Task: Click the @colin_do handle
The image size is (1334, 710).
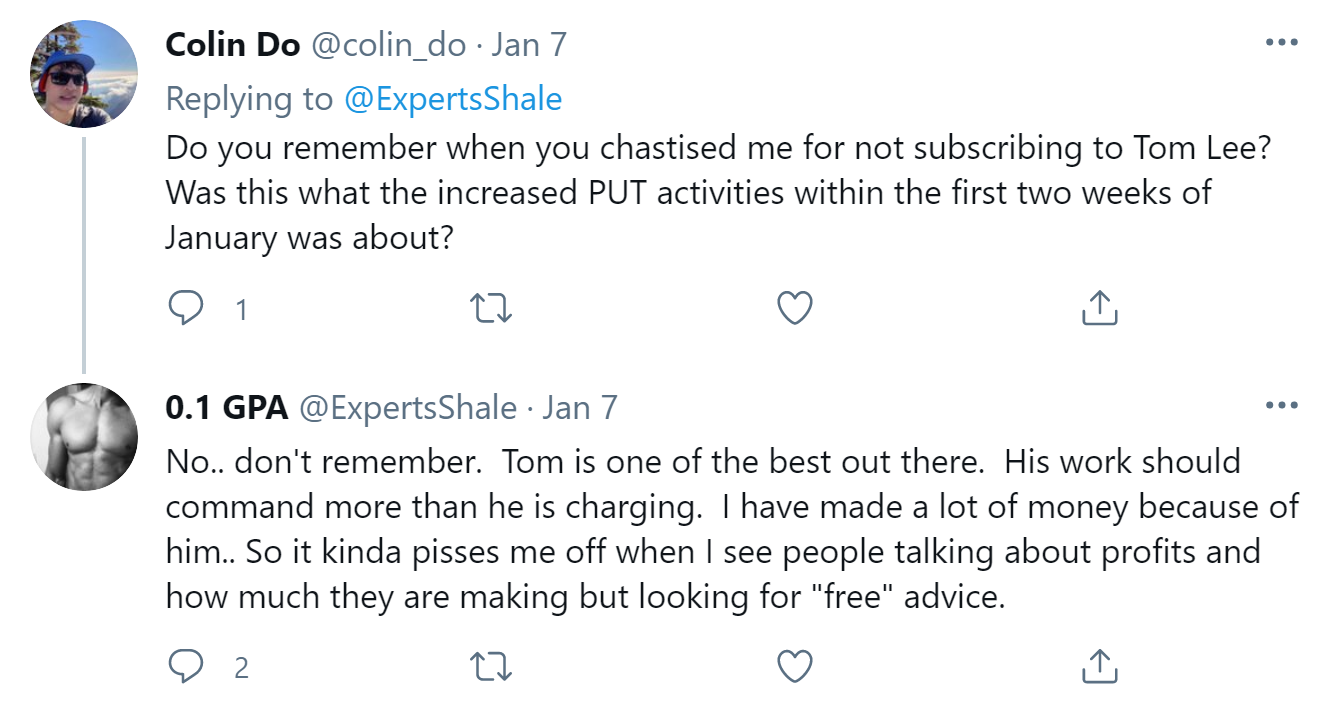Action: (391, 45)
